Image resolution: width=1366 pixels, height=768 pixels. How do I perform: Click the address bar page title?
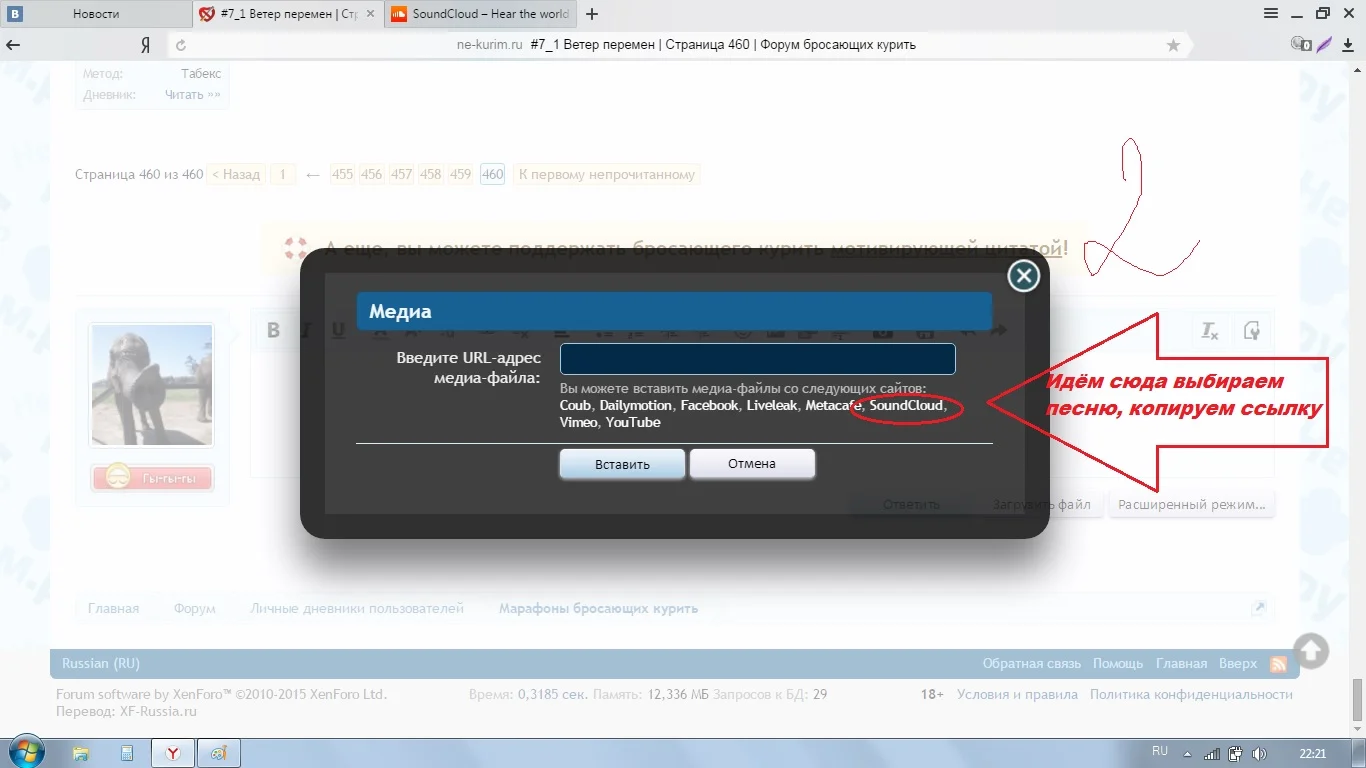pyautogui.click(x=723, y=45)
